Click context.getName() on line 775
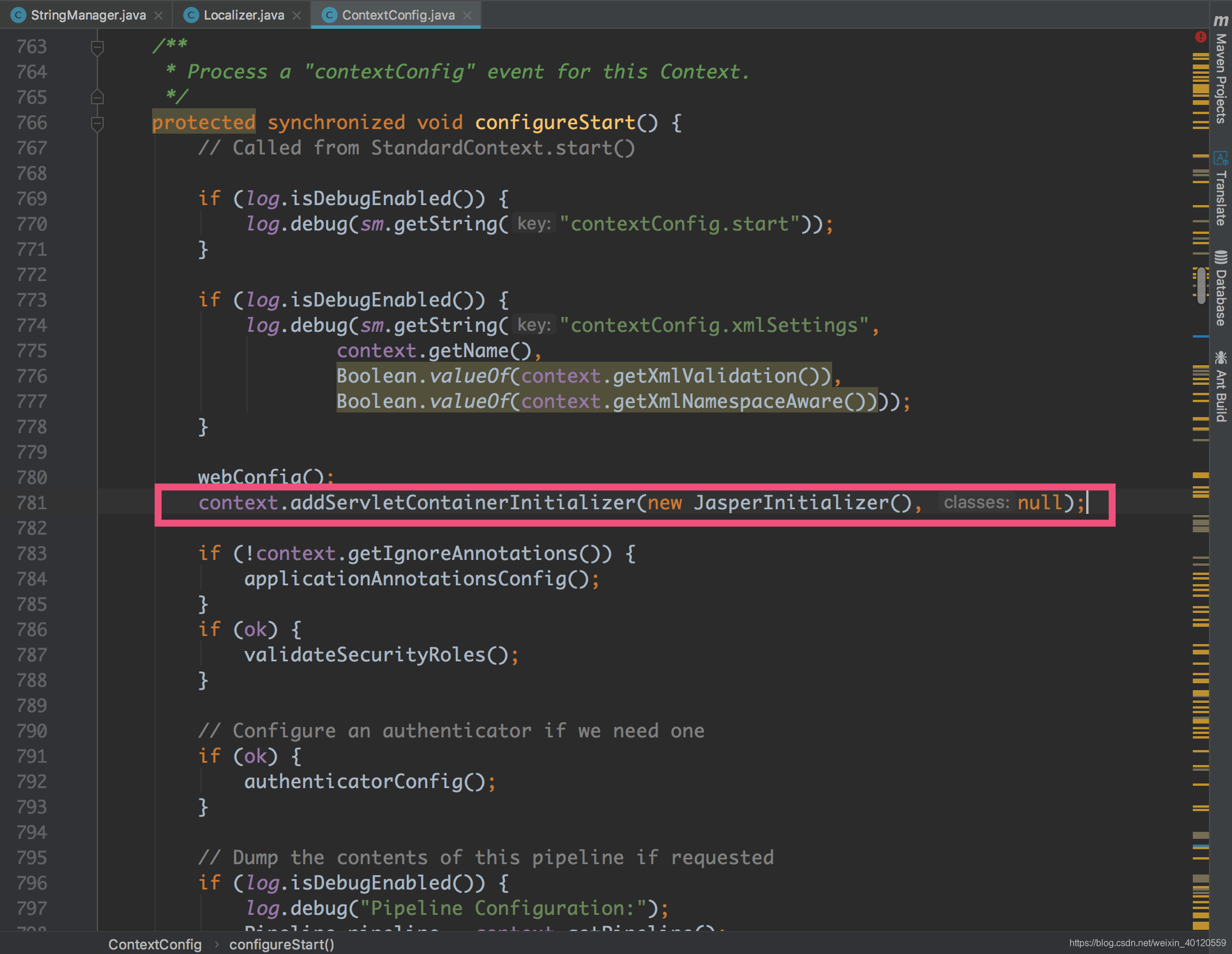 [x=434, y=350]
